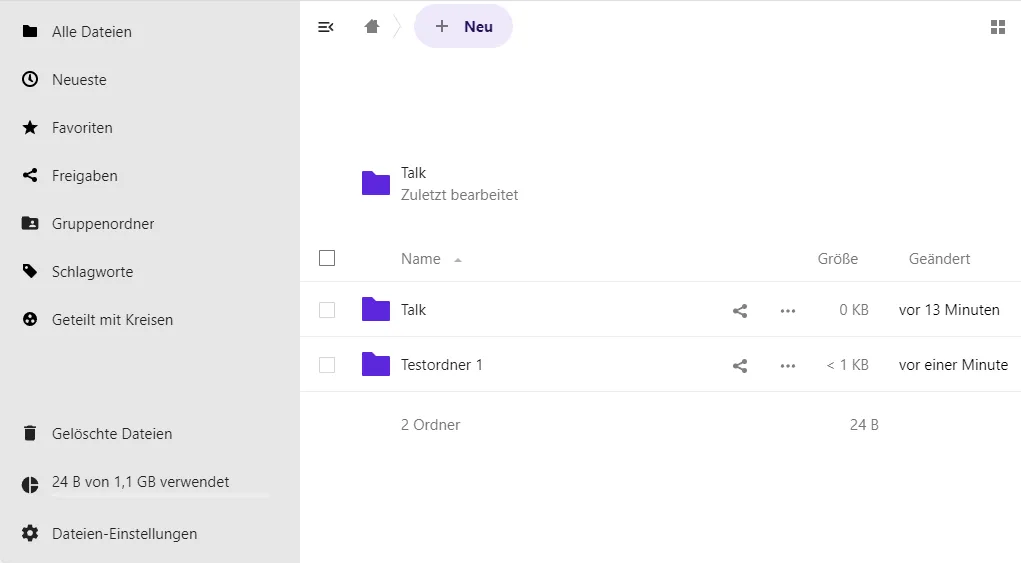Go to Favoriten in sidebar
This screenshot has height=563, width=1021.
point(82,128)
